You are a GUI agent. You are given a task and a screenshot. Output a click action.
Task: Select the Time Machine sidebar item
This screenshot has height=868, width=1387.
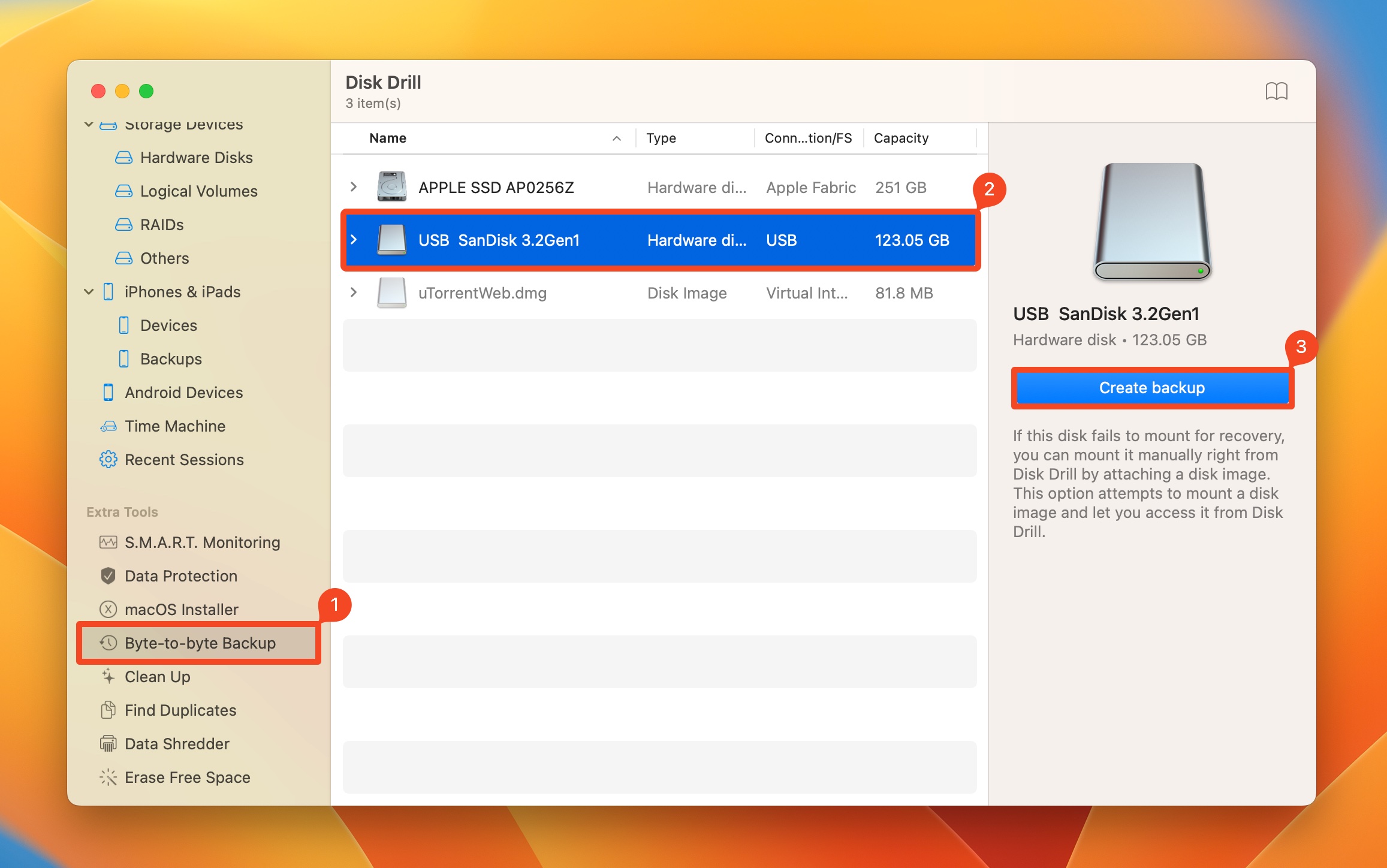point(174,425)
